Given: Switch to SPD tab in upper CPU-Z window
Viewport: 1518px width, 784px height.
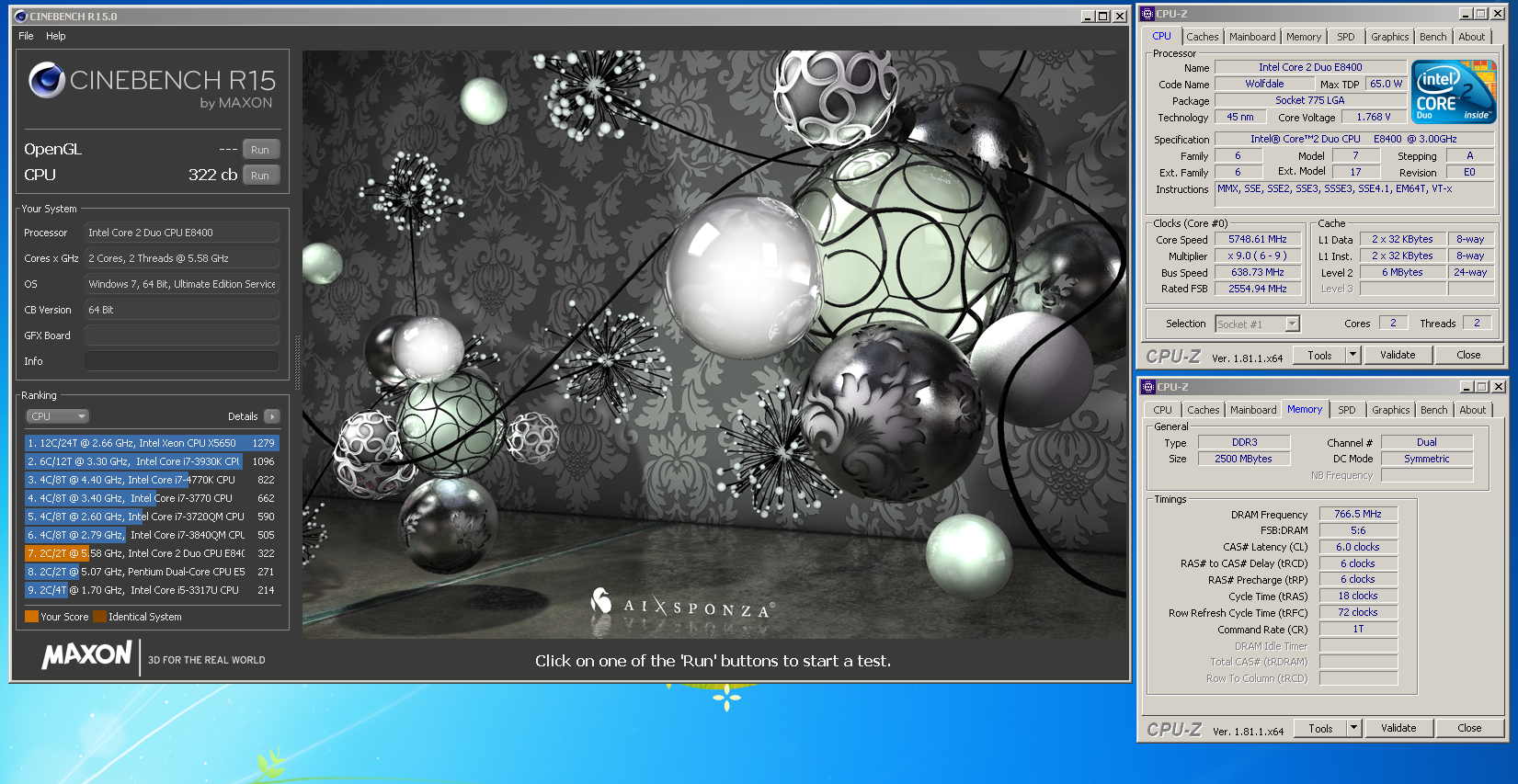Looking at the screenshot, I should click(x=1346, y=37).
